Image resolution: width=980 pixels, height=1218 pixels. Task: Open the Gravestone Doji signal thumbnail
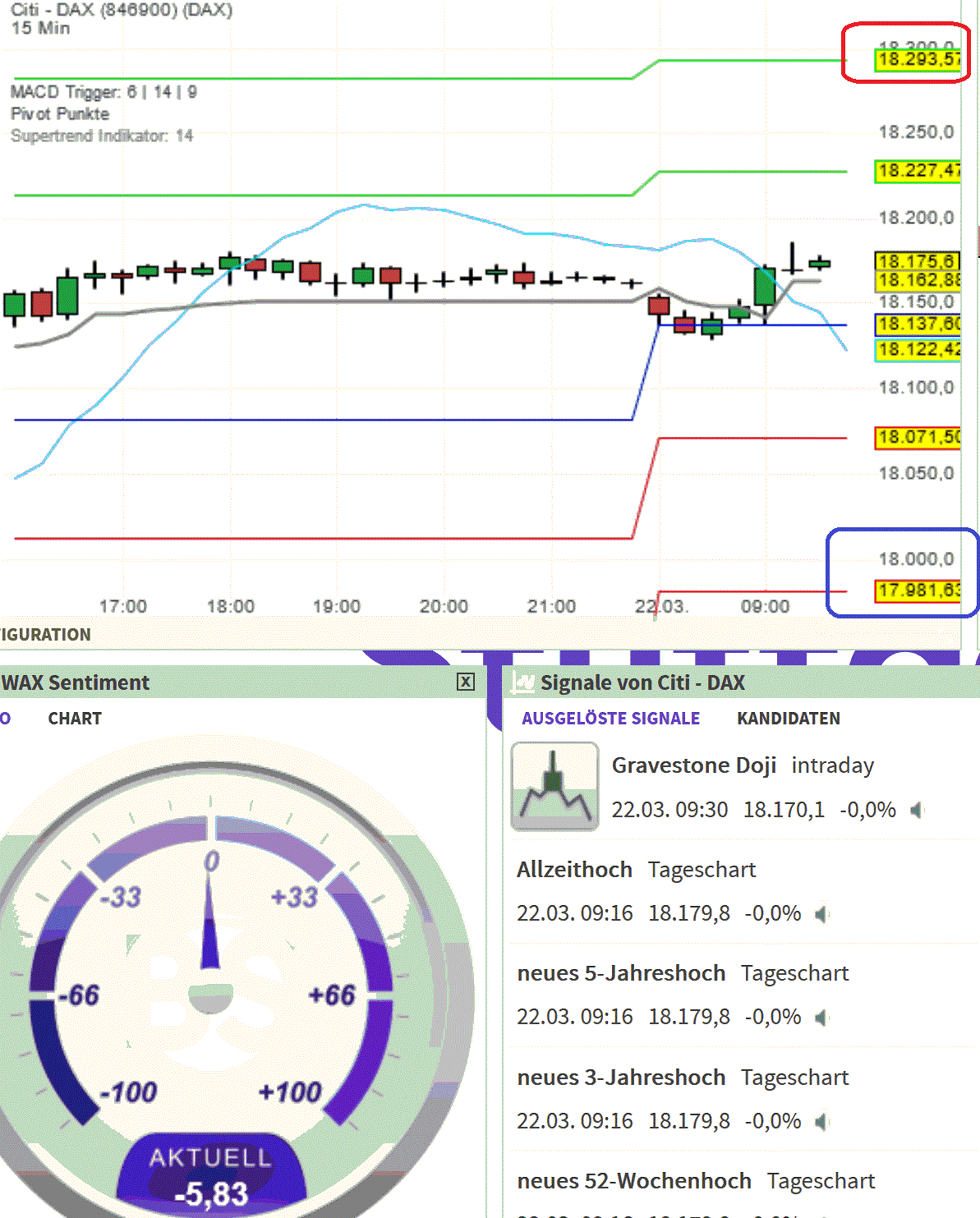click(x=554, y=786)
